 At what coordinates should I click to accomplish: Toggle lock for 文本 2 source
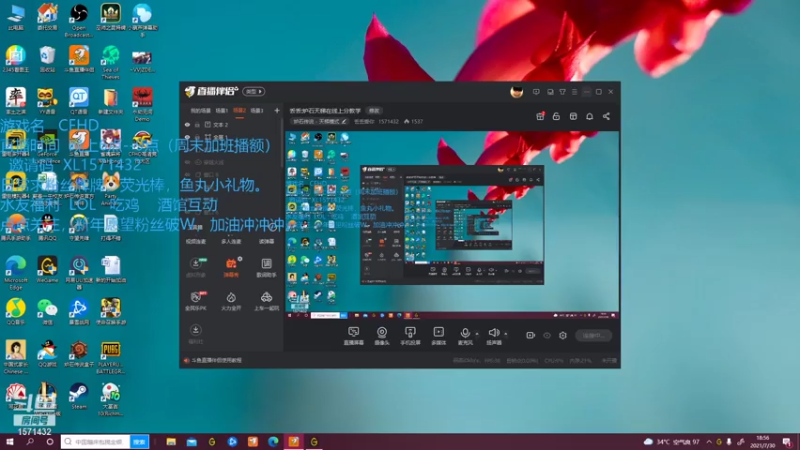click(197, 124)
